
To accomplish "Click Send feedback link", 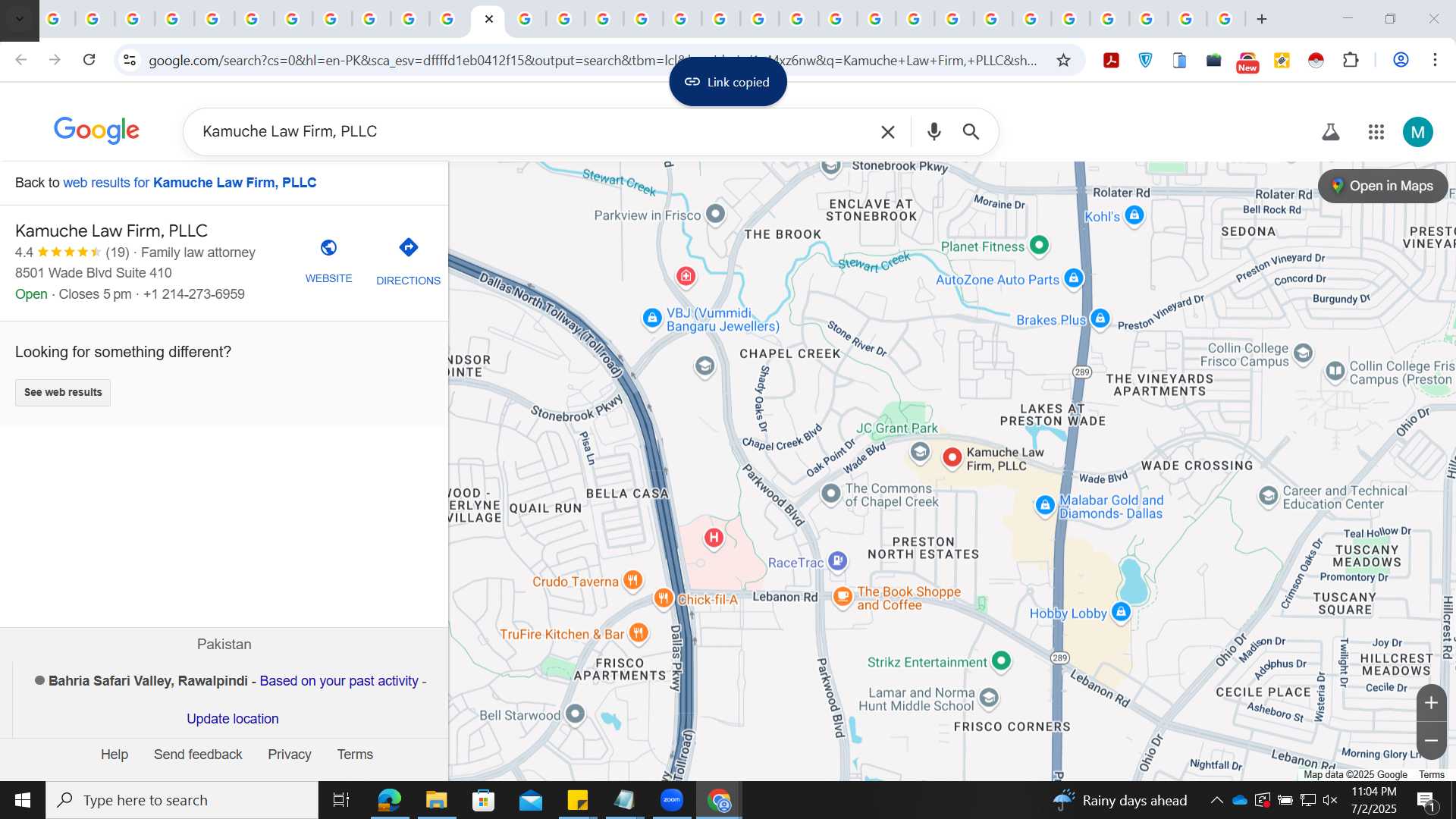I will click(x=198, y=755).
